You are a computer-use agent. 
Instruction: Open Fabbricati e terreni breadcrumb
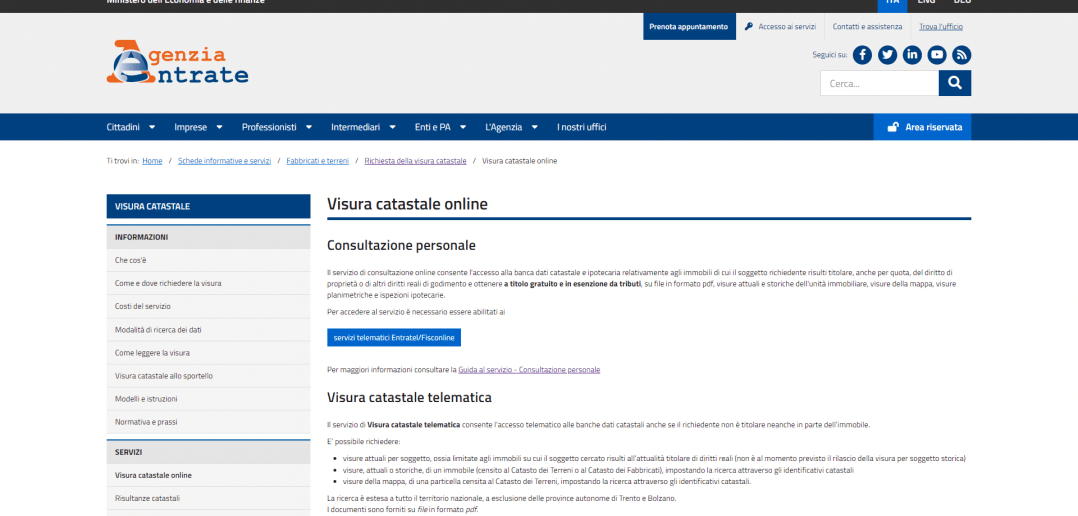[318, 161]
